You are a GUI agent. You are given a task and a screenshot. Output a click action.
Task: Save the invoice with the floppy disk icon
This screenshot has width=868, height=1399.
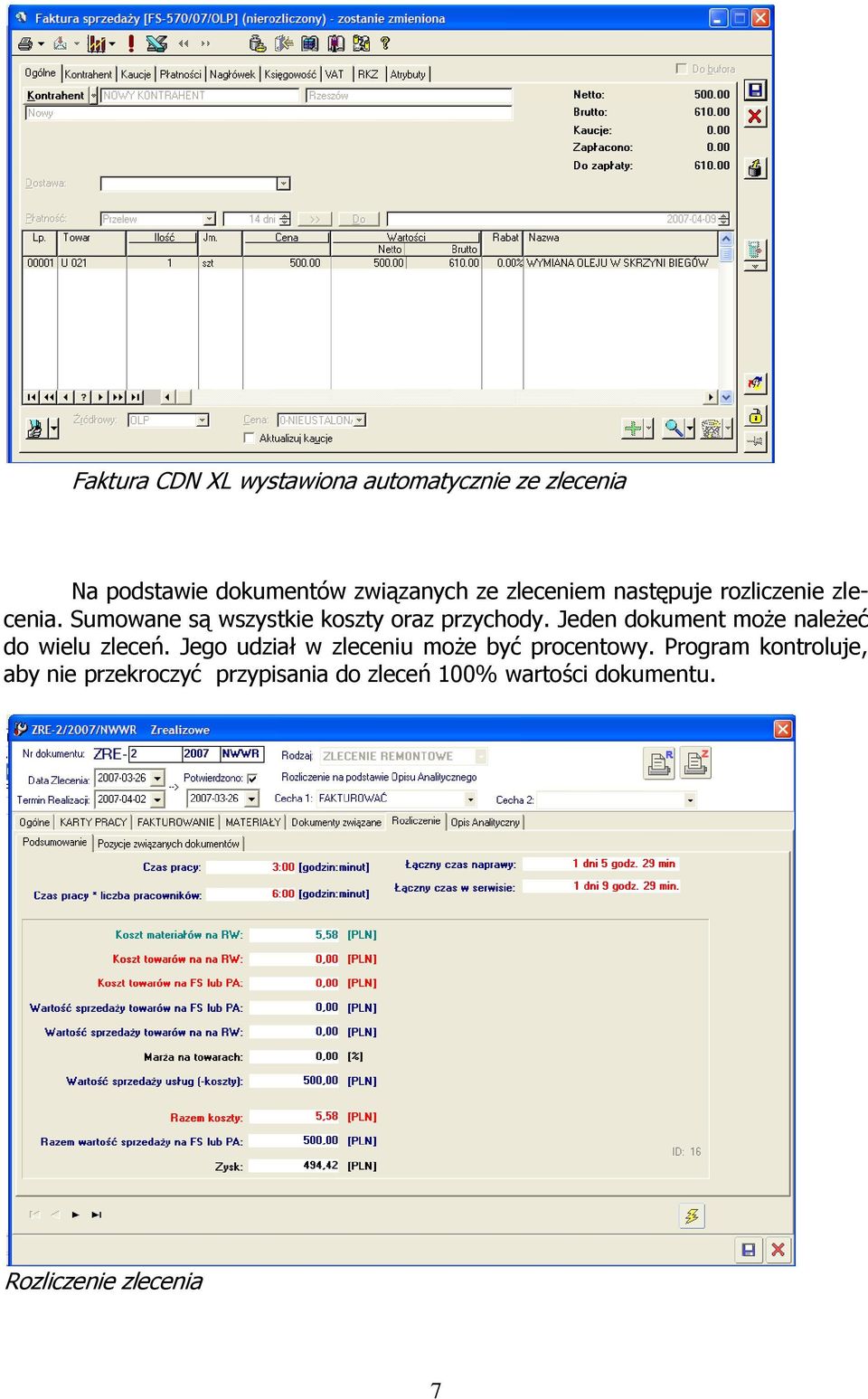pos(755,90)
